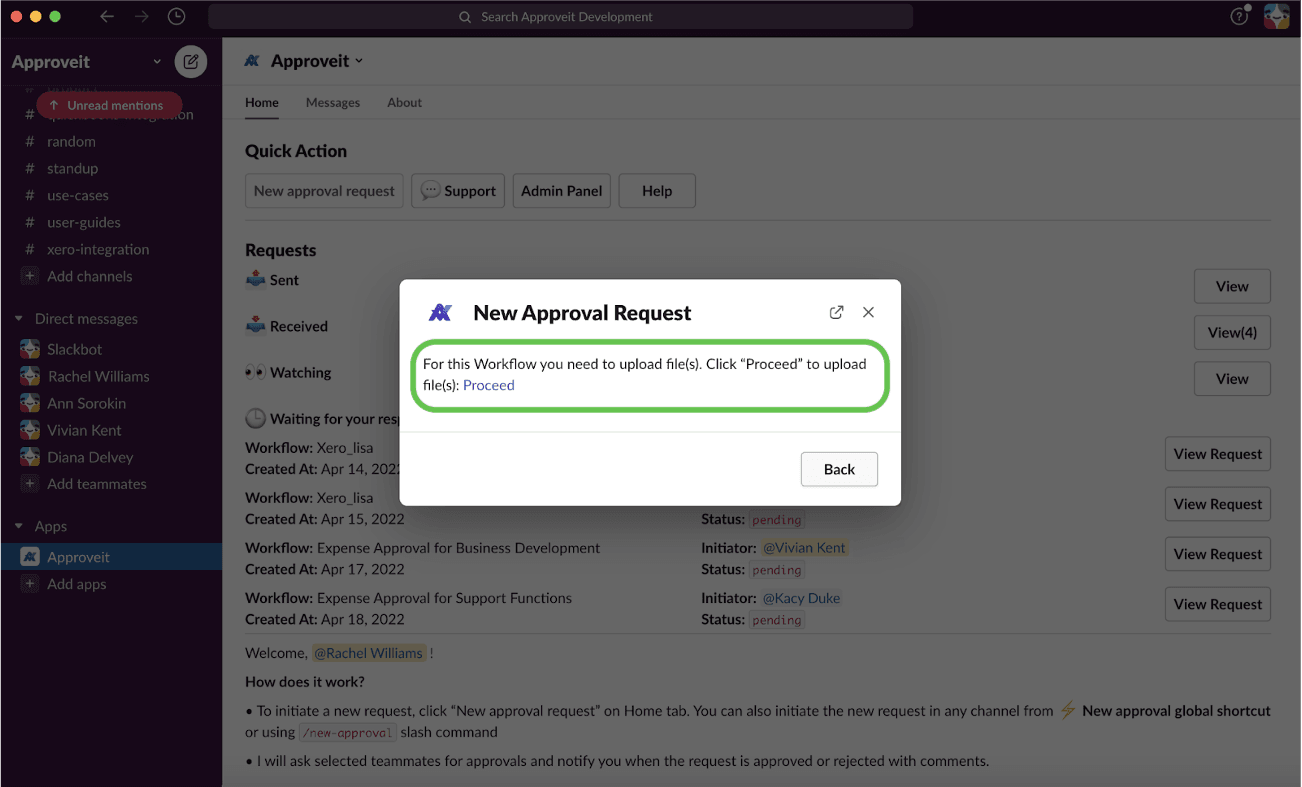Click Ann Sorokin avatar in sidebar
The width and height of the screenshot is (1302, 787).
point(30,403)
